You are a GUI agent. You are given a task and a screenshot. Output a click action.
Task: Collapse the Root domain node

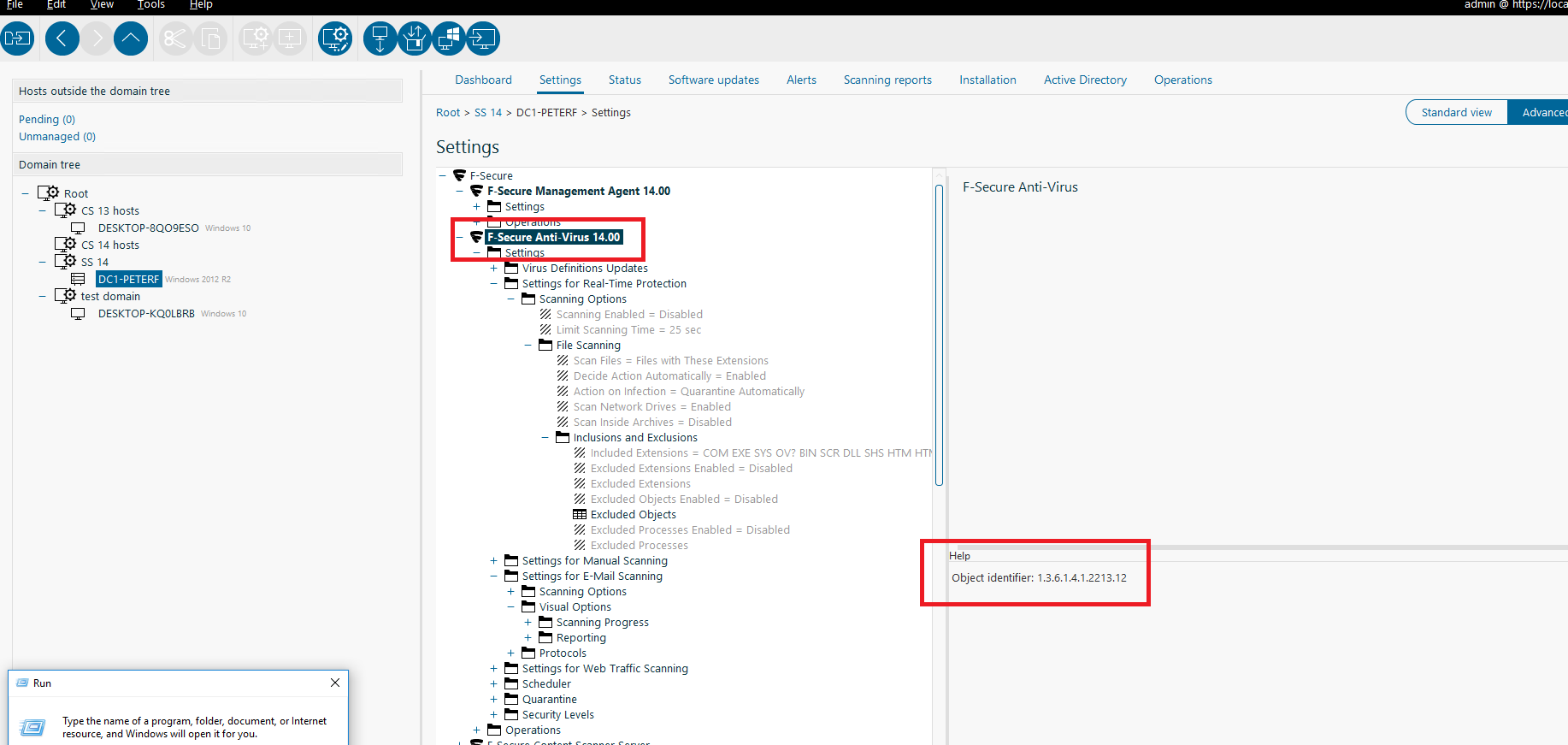tap(25, 193)
